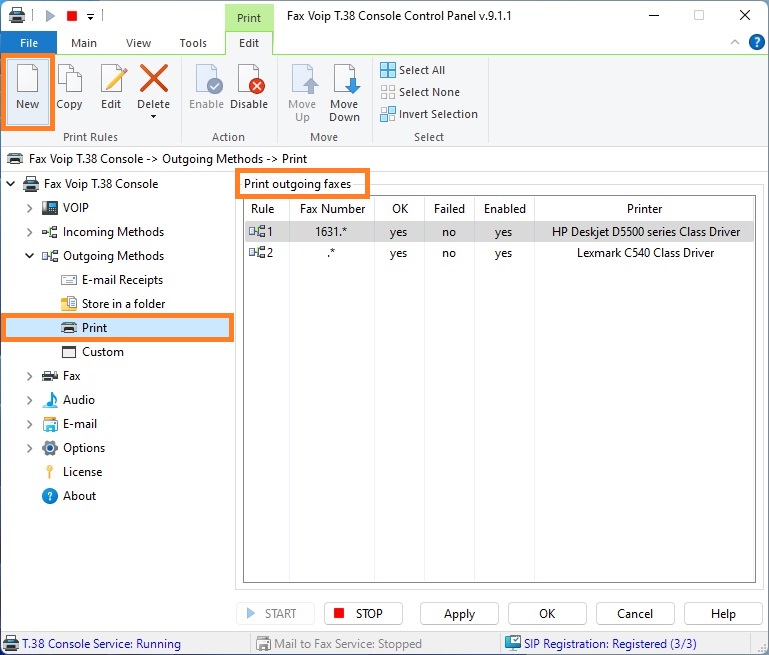The width and height of the screenshot is (769, 655).
Task: Expand the VOIP tree node
Action: pos(29,208)
